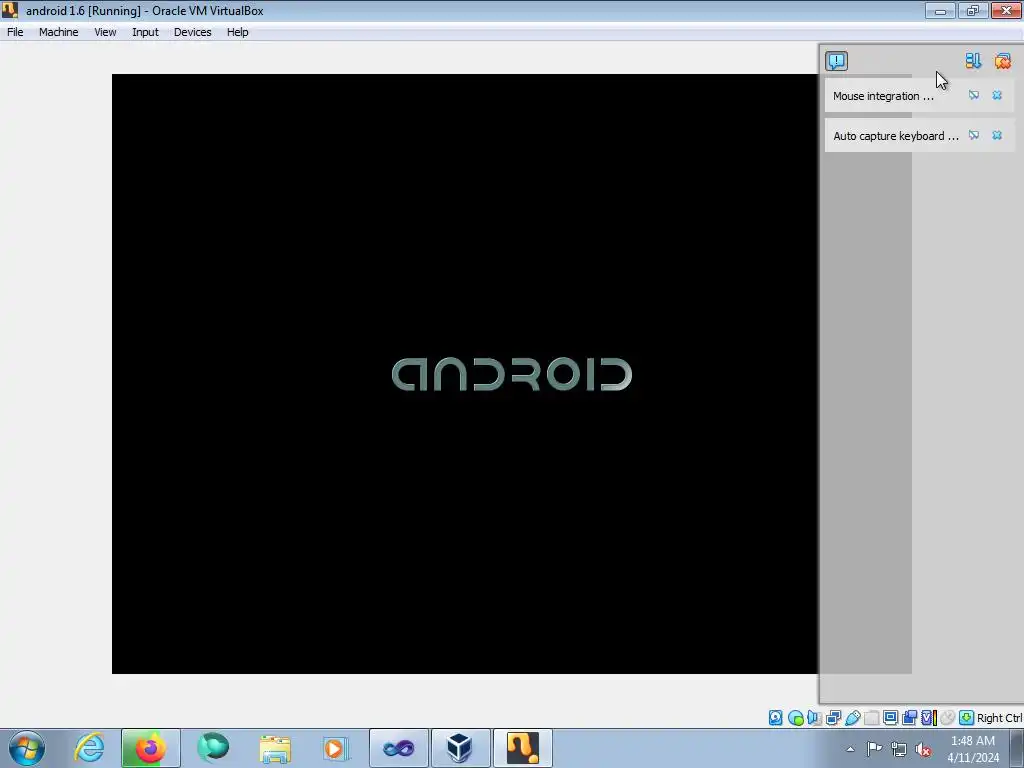
Task: Click the Right Ctrl host key label
Action: click(x=999, y=718)
